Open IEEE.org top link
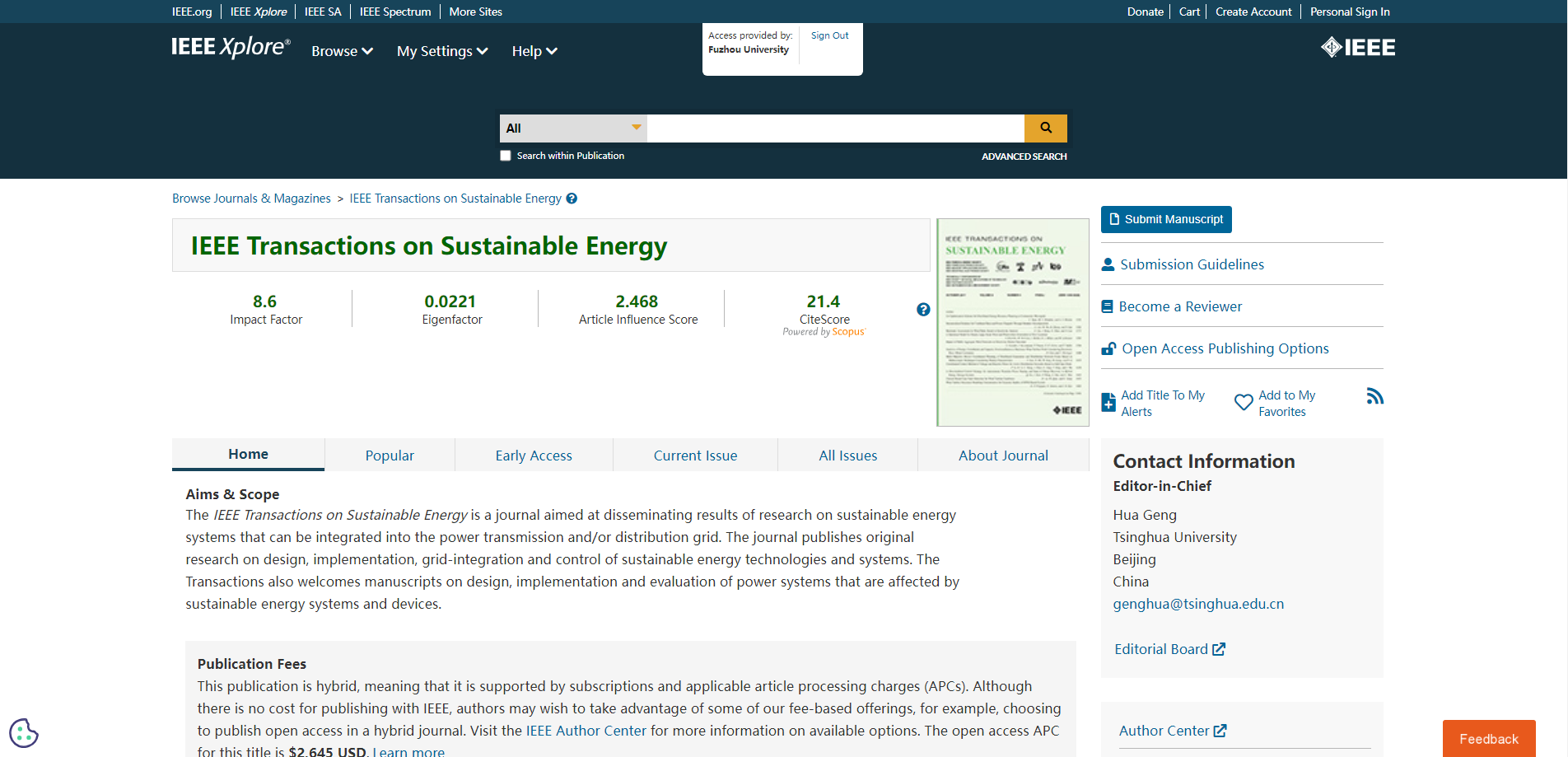This screenshot has width=1568, height=757. [x=192, y=12]
